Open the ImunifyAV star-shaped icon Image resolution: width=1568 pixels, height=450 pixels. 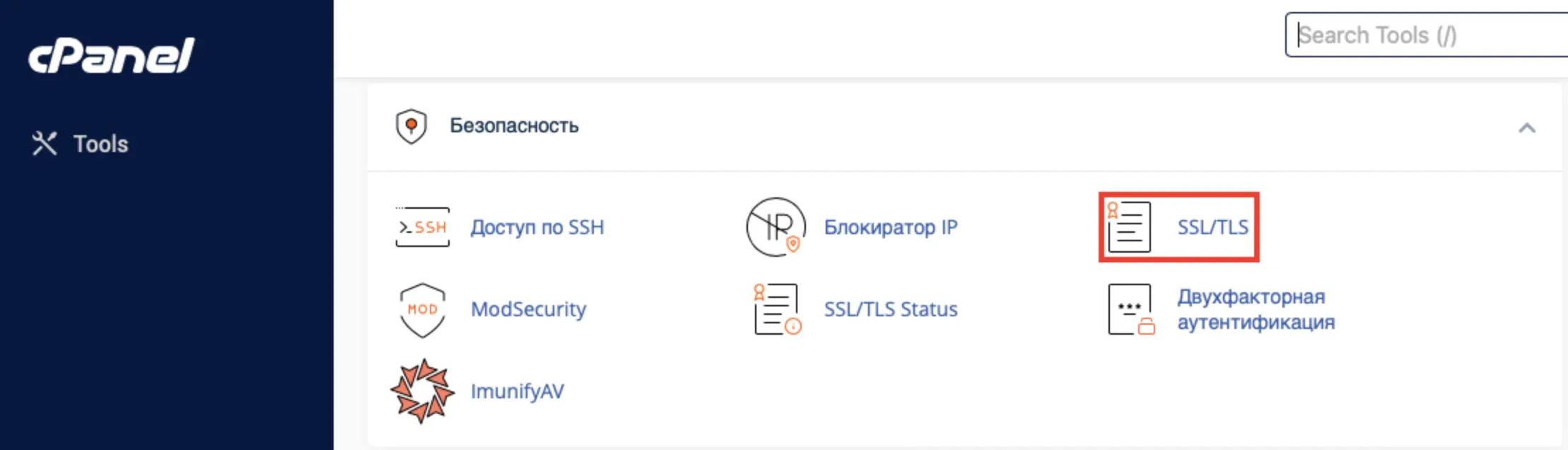click(x=422, y=391)
